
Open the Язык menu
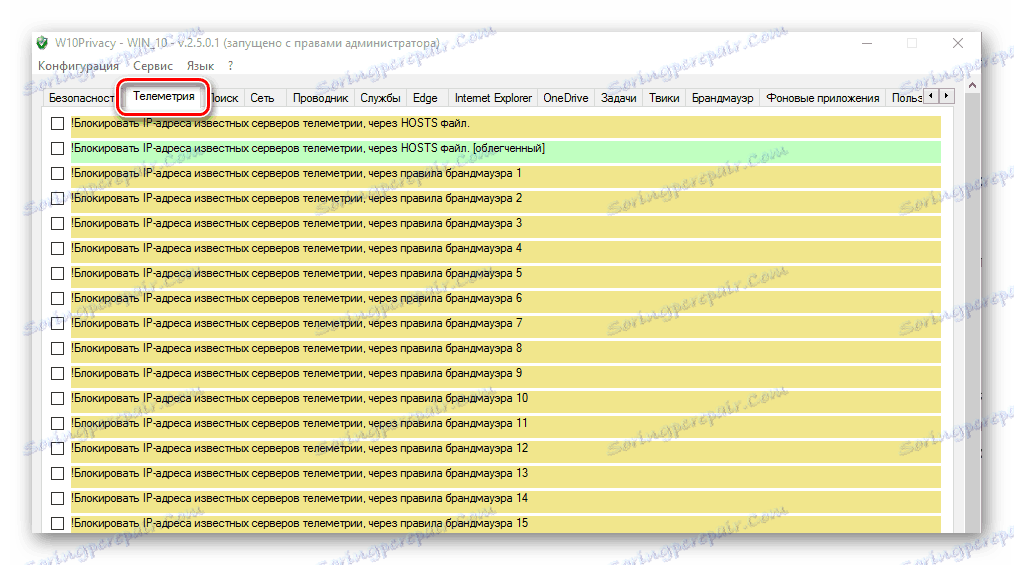(x=200, y=66)
